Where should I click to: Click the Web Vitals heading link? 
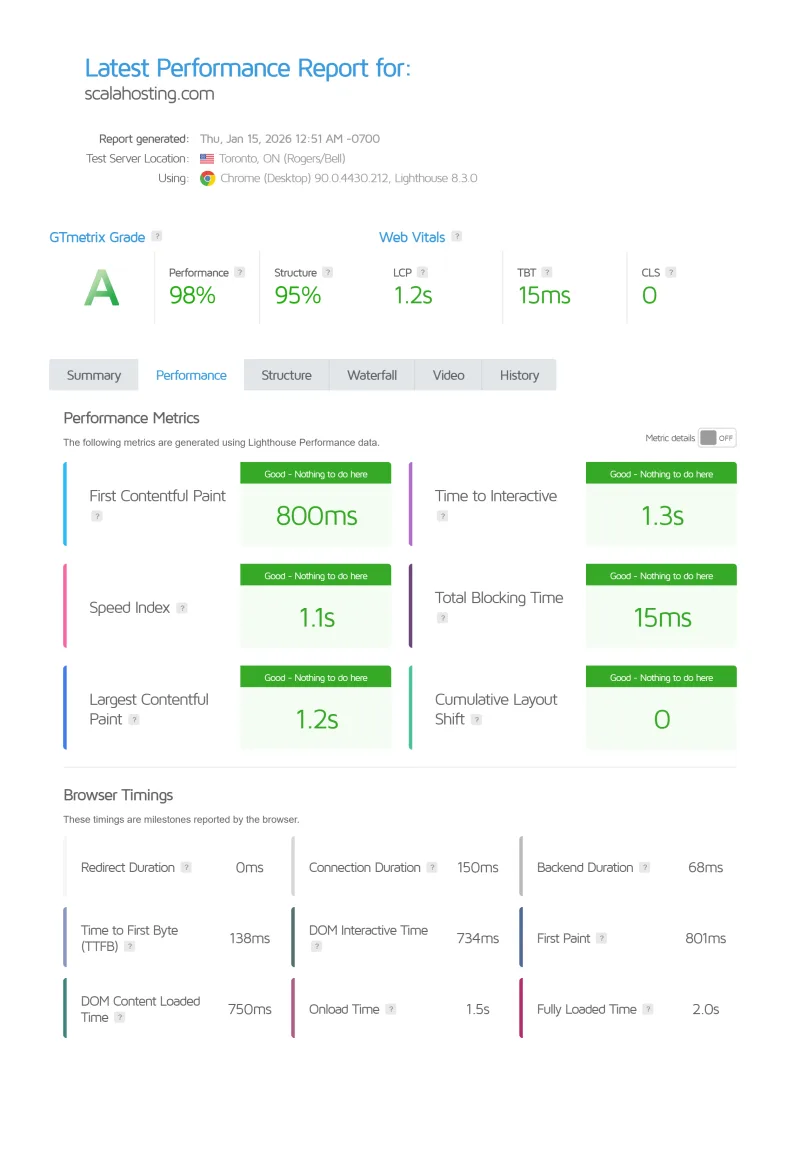(x=412, y=238)
